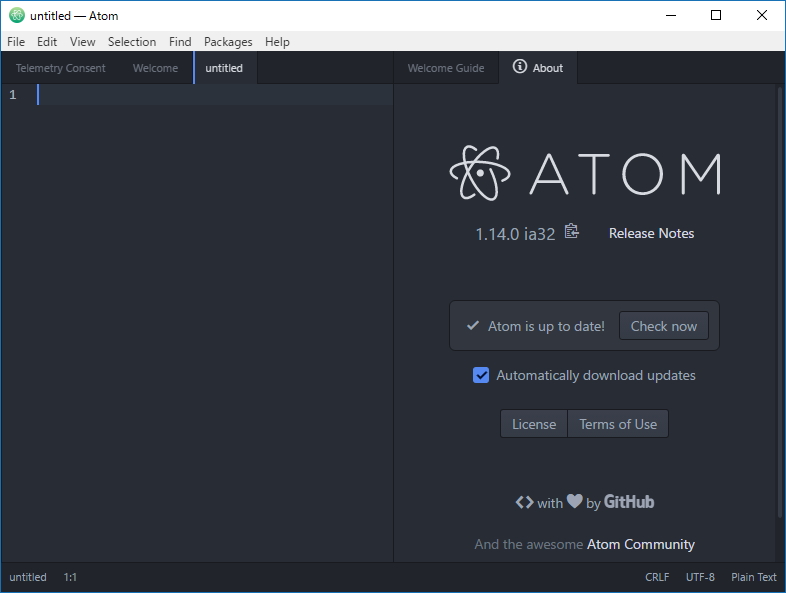This screenshot has height=593, width=786.
Task: Open the Edit menu
Action: point(47,42)
